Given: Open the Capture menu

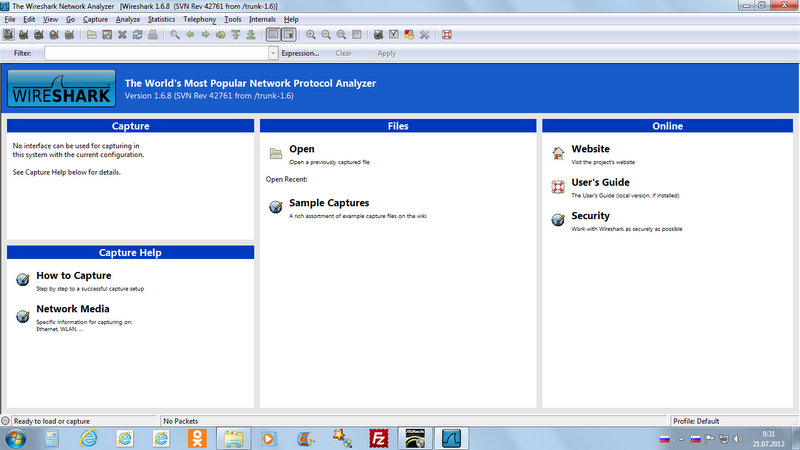Looking at the screenshot, I should 95,19.
